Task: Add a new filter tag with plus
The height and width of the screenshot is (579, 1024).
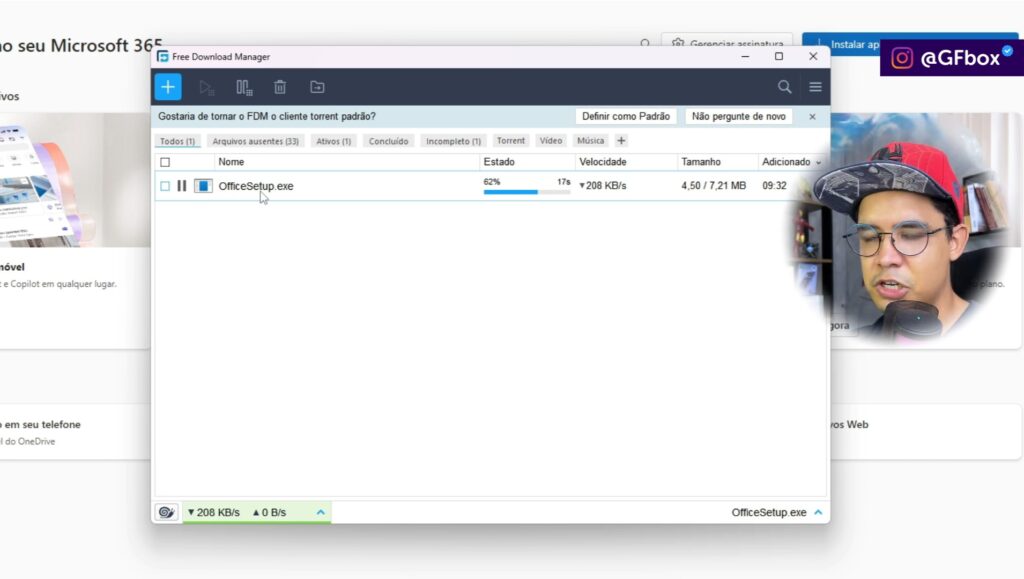Action: [621, 140]
